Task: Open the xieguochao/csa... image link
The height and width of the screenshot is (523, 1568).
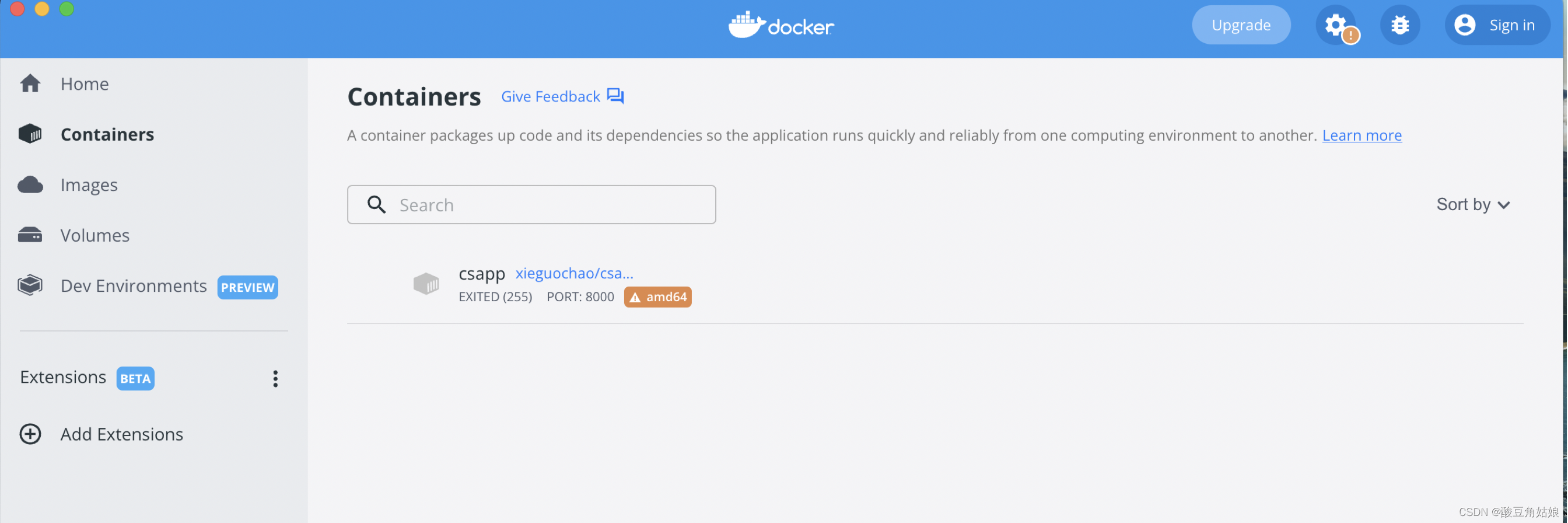Action: click(574, 273)
